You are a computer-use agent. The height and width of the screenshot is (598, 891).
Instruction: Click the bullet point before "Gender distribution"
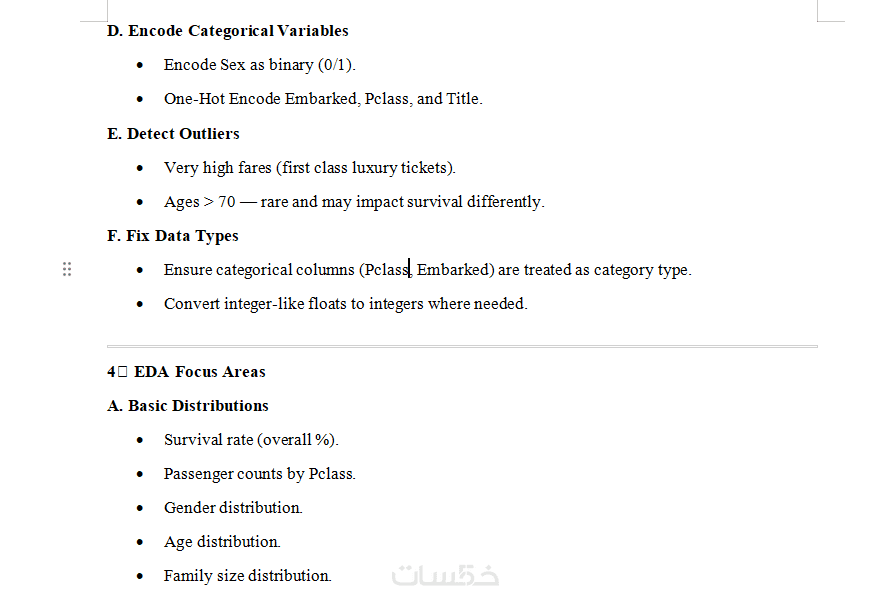(x=139, y=508)
